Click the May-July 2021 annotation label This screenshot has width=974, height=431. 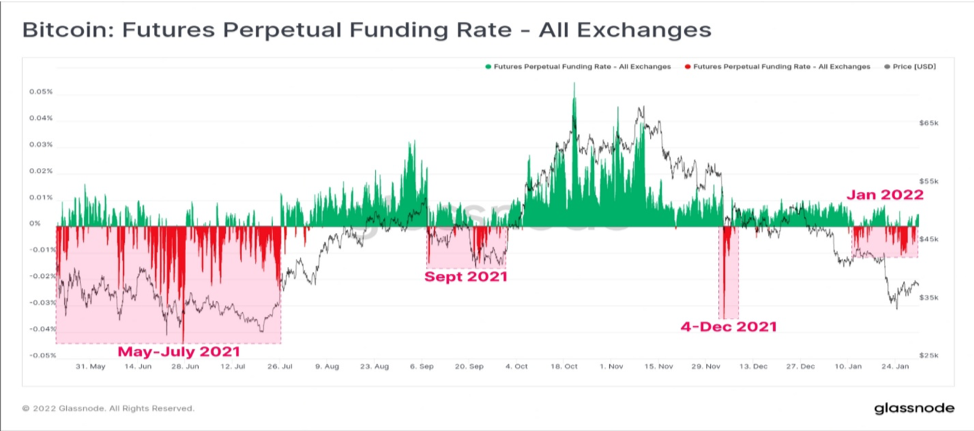pos(179,352)
